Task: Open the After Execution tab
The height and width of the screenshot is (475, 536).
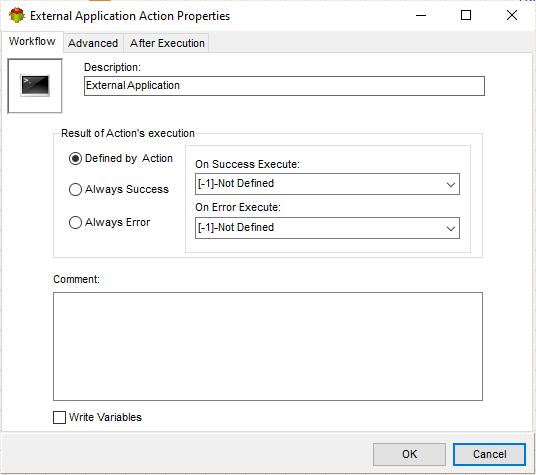Action: (x=167, y=43)
